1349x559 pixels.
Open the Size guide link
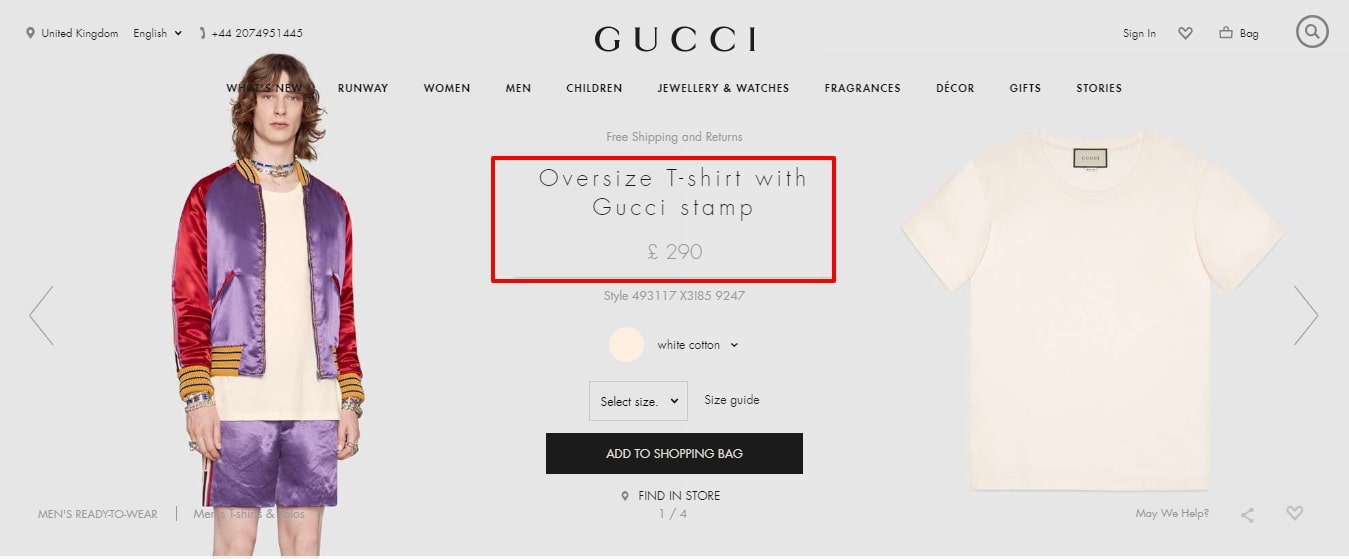coord(732,400)
